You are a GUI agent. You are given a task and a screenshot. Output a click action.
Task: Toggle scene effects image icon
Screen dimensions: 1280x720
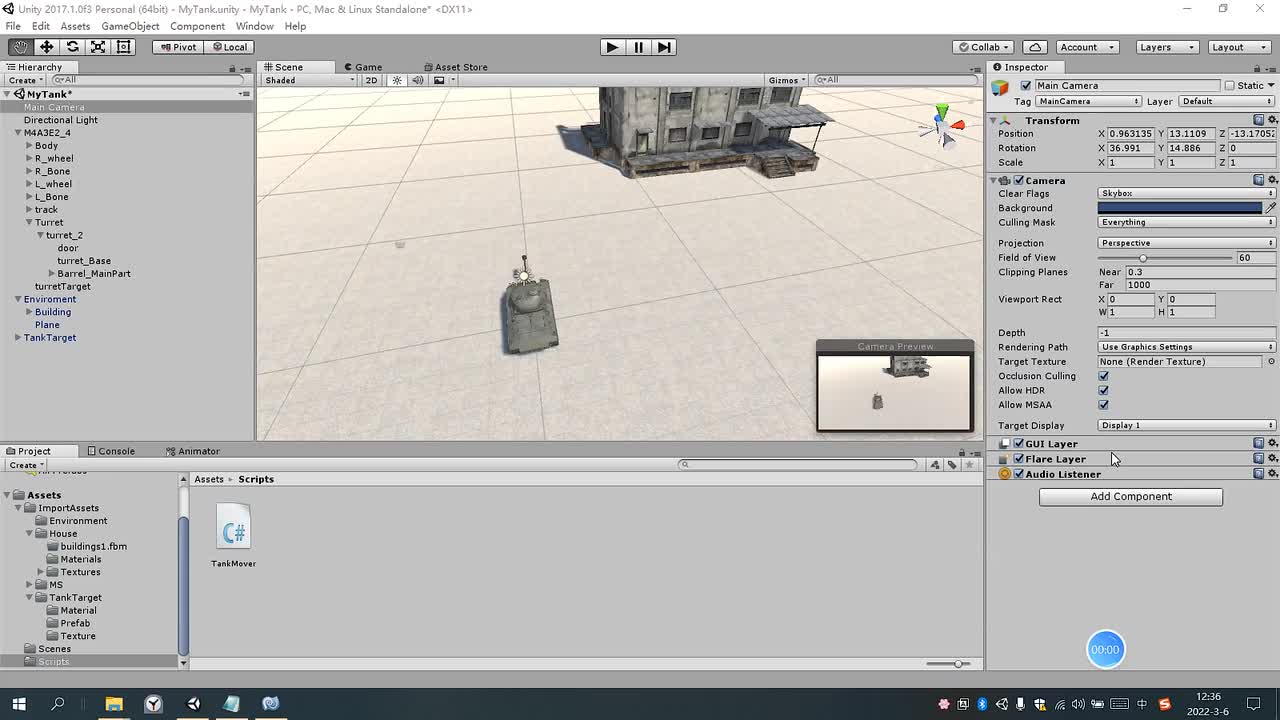pyautogui.click(x=438, y=80)
